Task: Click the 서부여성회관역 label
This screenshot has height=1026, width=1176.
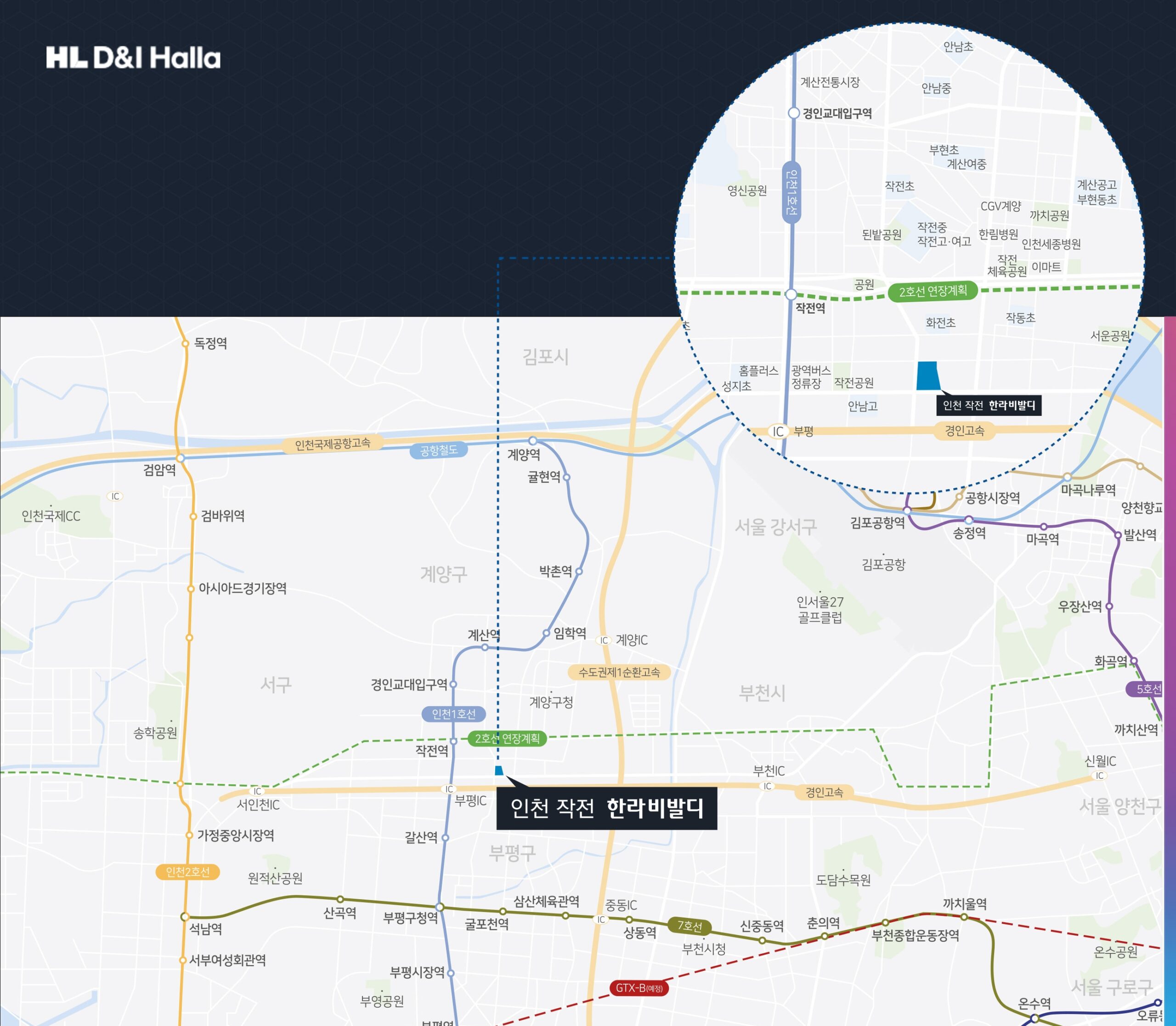Action: 228,960
